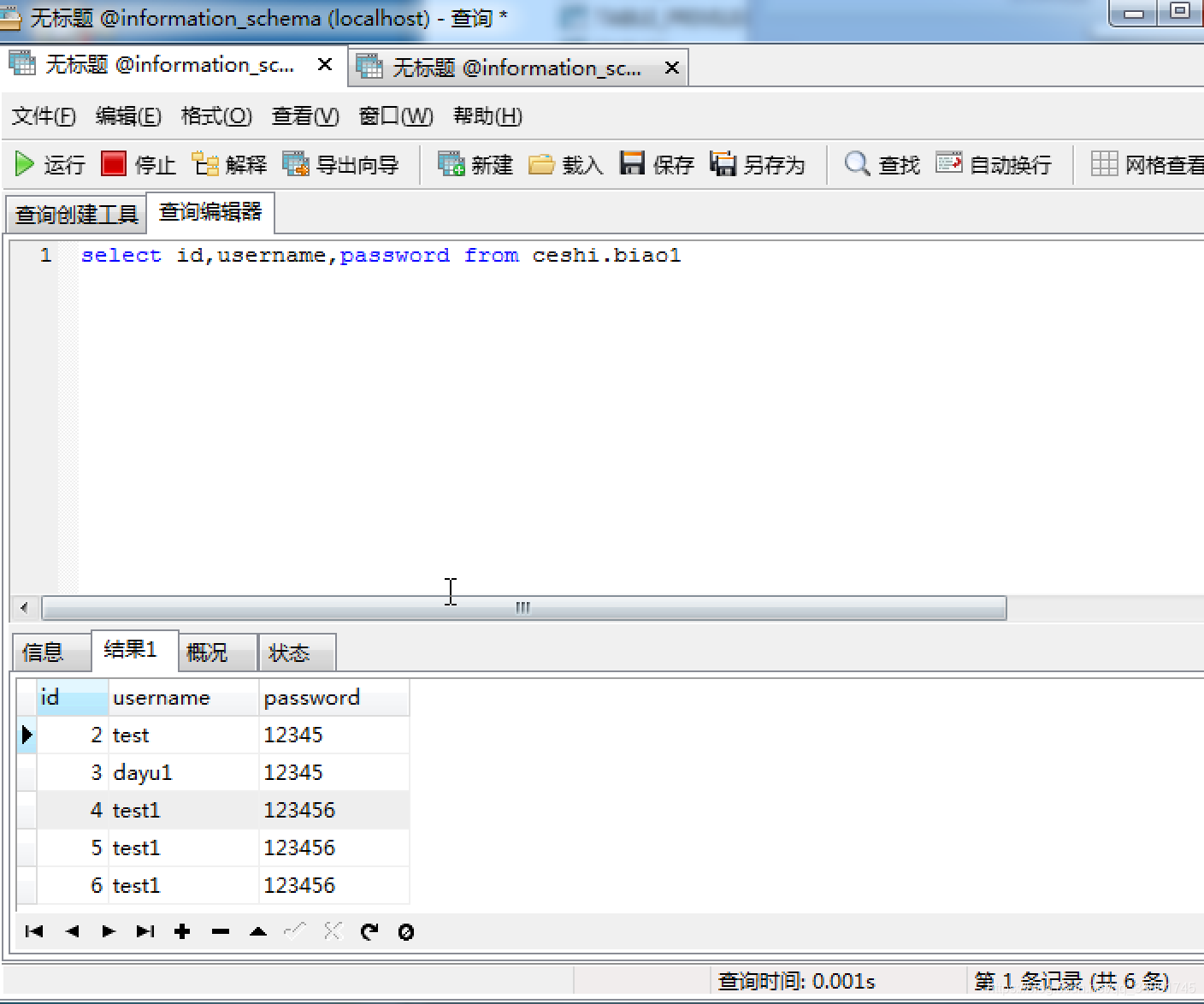1204x1004 pixels.
Task: Click the red Stop button
Action: [x=139, y=164]
